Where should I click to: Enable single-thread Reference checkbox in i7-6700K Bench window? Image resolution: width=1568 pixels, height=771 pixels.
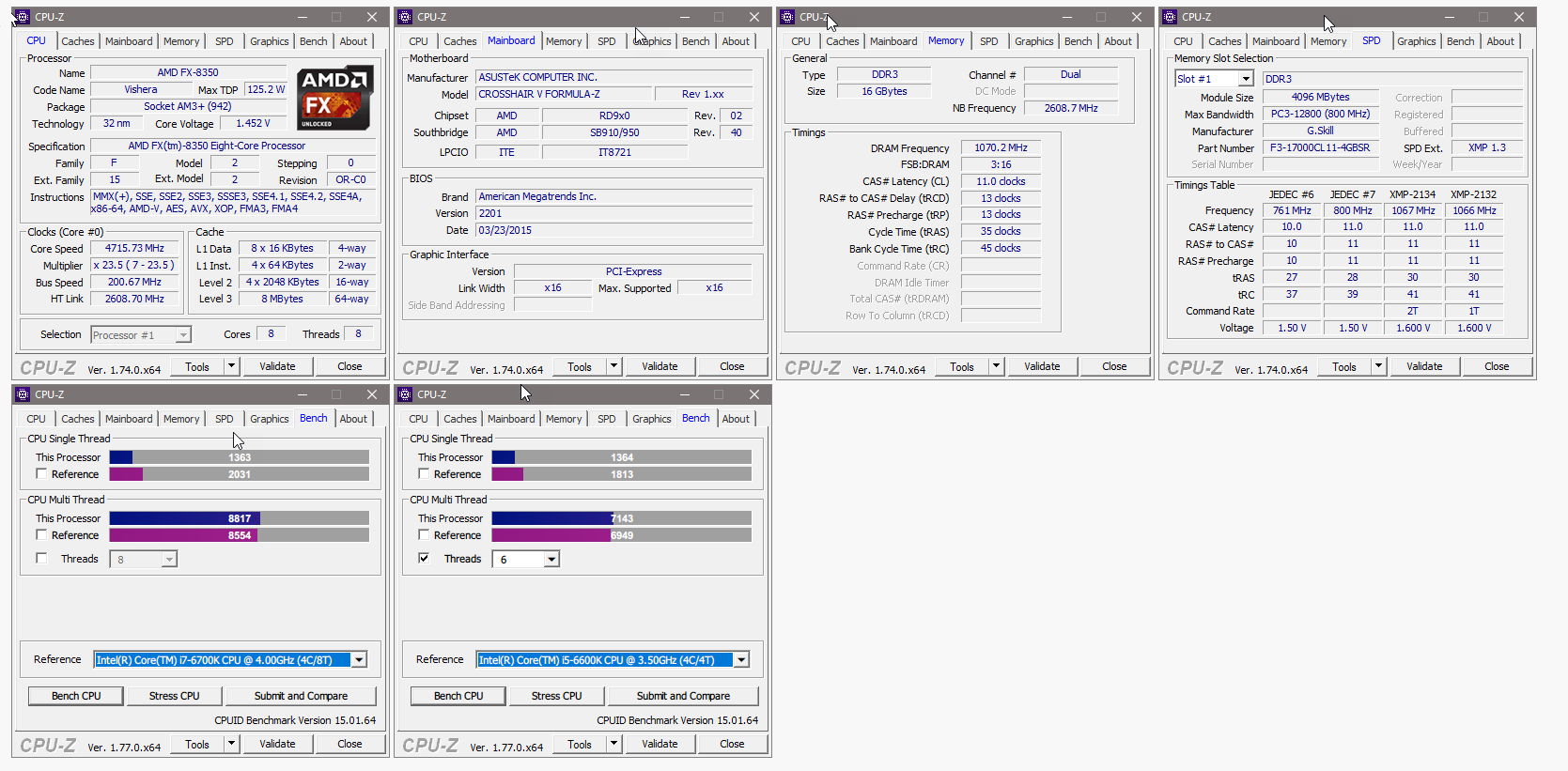41,474
